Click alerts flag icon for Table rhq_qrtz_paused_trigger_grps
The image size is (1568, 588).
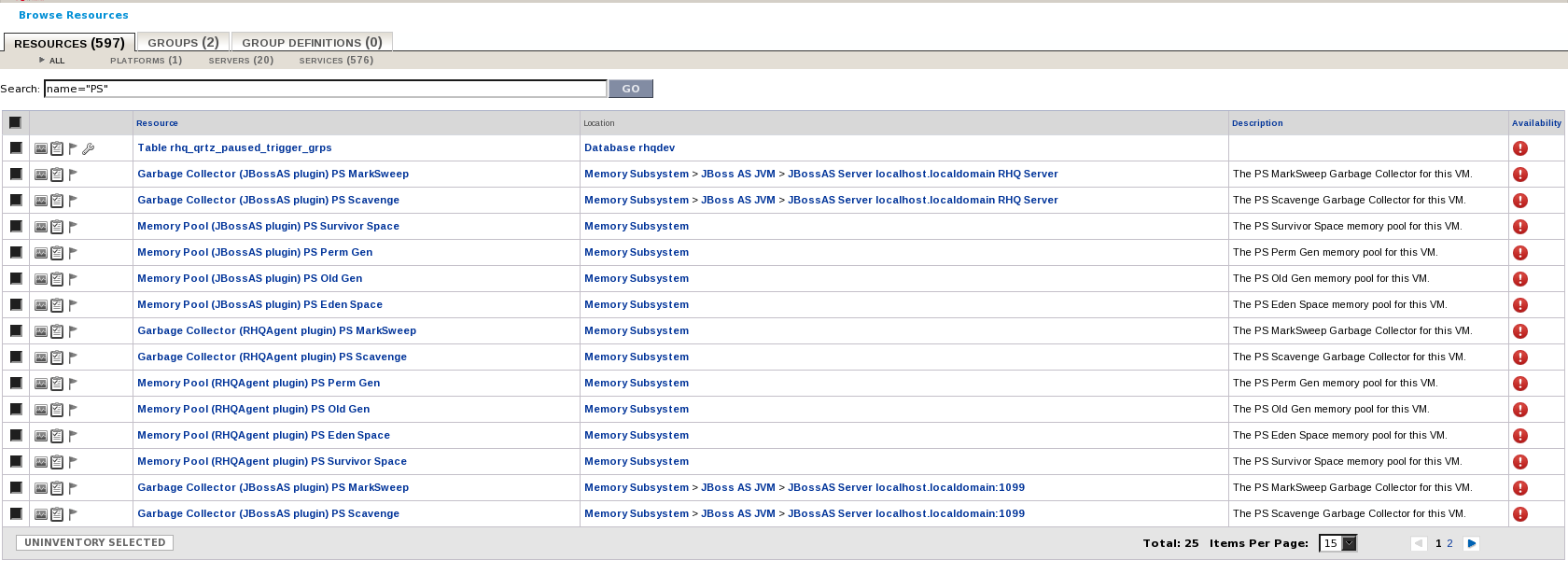73,148
